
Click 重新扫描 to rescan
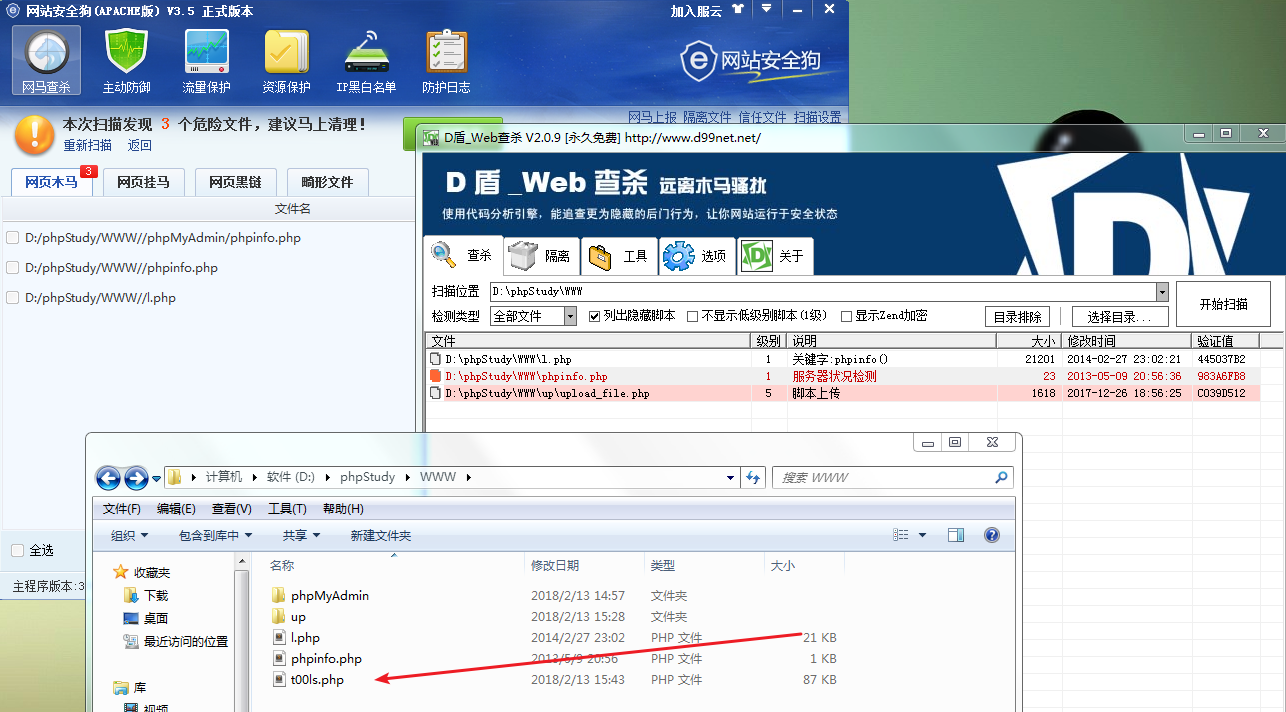pyautogui.click(x=88, y=145)
